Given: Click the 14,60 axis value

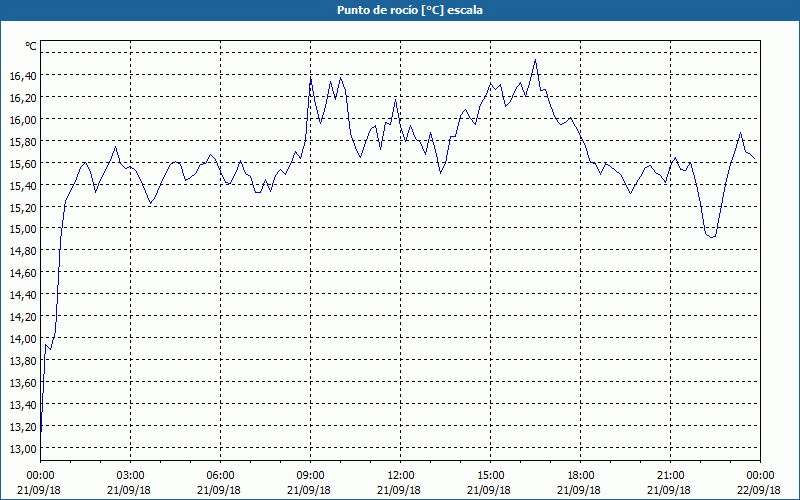Looking at the screenshot, I should pos(23,272).
